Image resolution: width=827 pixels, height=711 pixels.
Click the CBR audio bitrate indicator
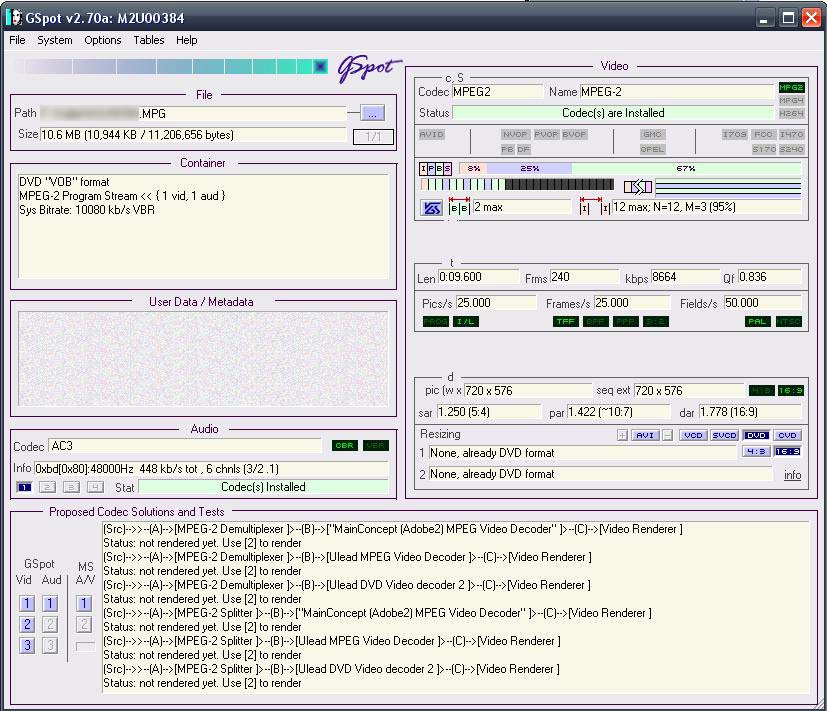[x=345, y=446]
